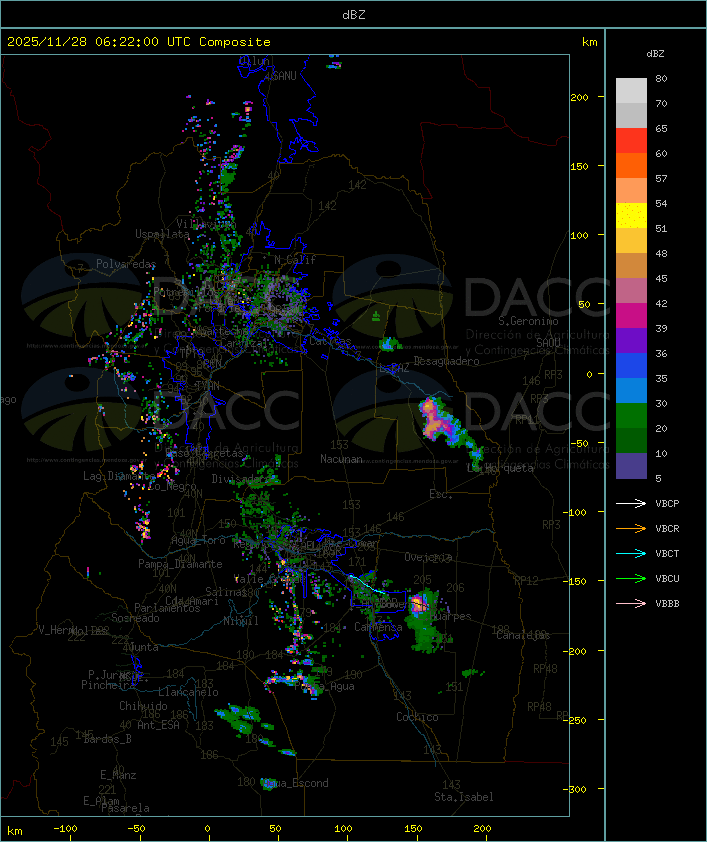
Task: Click the vertical axis -300 km tick label
Action: [x=574, y=789]
